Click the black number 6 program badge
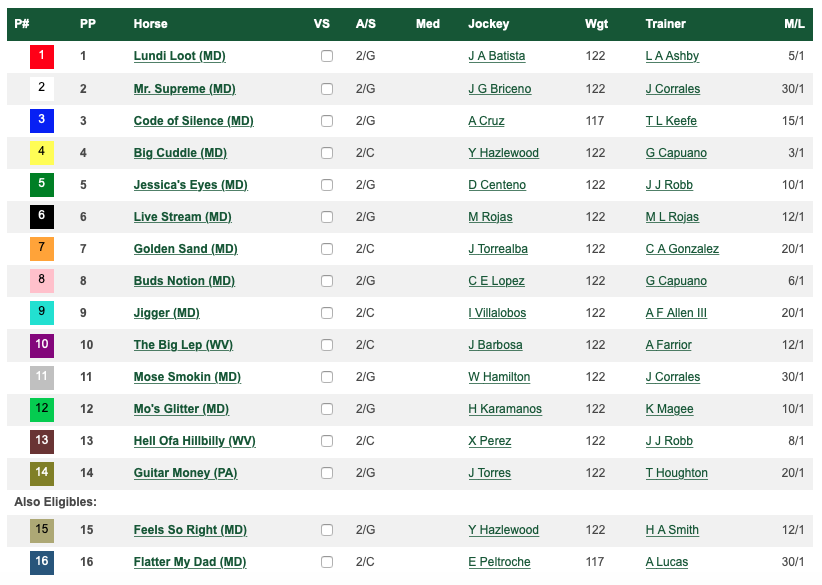Screen dimensions: 822x585 tap(42, 216)
